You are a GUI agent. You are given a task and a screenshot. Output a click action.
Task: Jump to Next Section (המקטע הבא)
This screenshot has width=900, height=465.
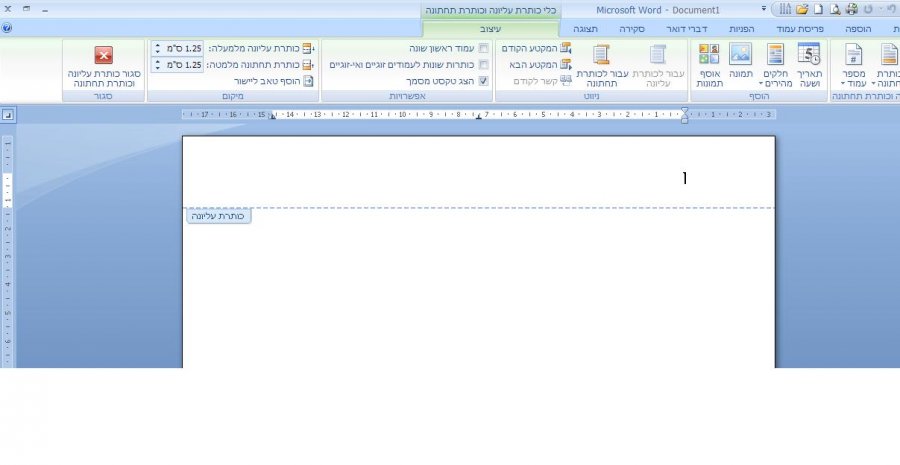[540, 64]
